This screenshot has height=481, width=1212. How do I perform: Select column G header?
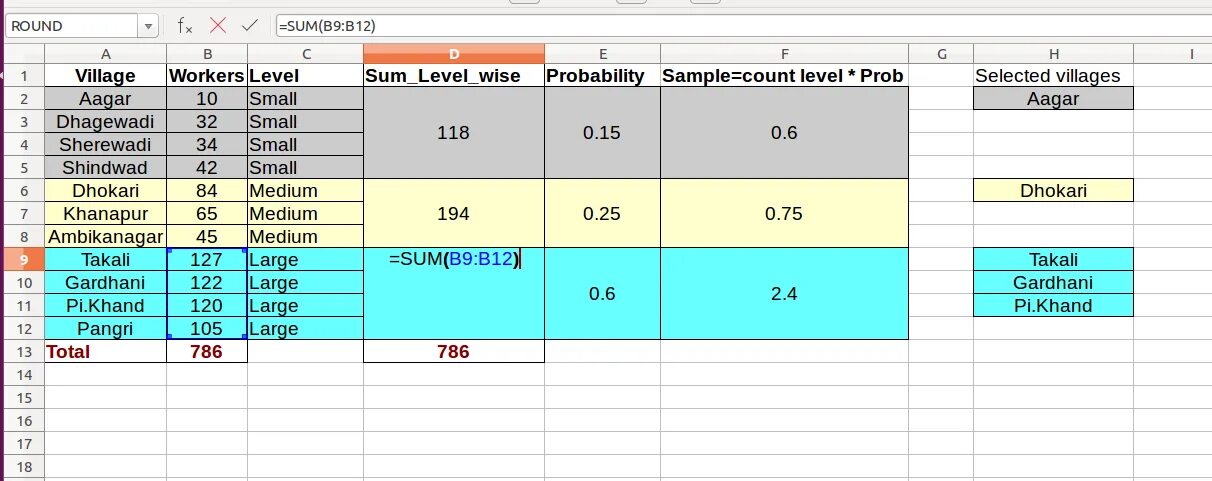(941, 54)
